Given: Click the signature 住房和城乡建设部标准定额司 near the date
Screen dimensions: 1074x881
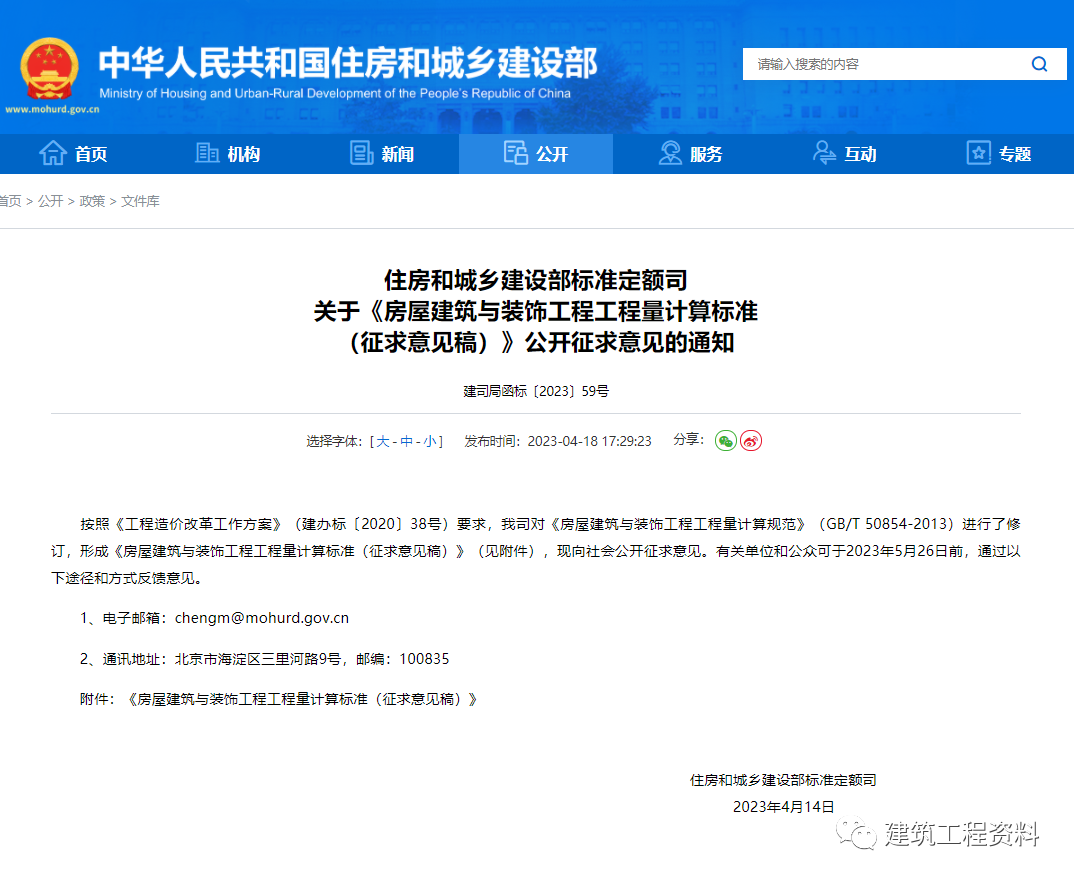Looking at the screenshot, I should [x=783, y=780].
